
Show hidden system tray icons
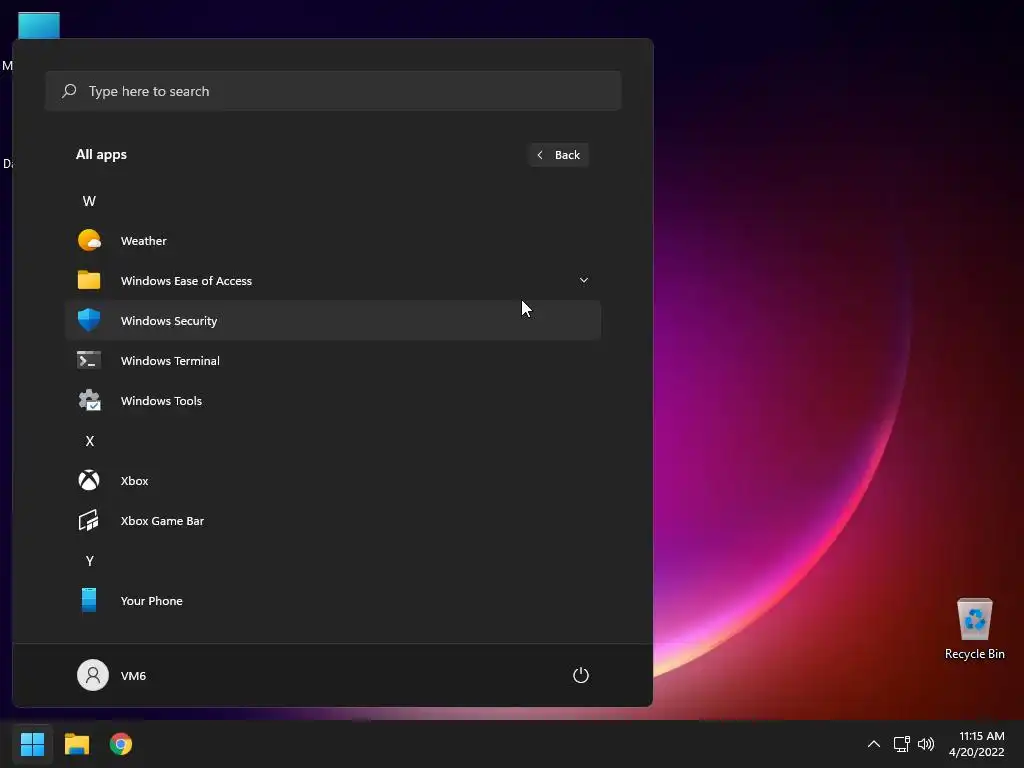click(874, 744)
